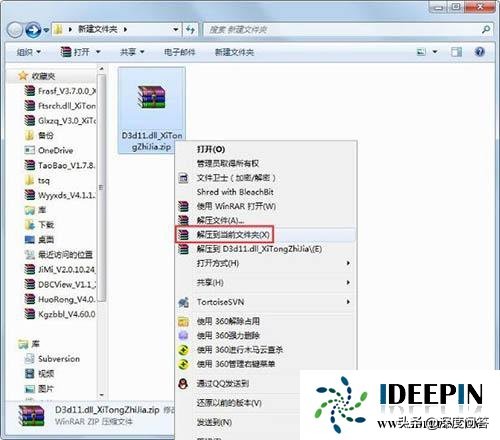This screenshot has height=440, width=500.
Task: Click the 电子邮件 toolbar button
Action: pyautogui.click(x=179, y=52)
